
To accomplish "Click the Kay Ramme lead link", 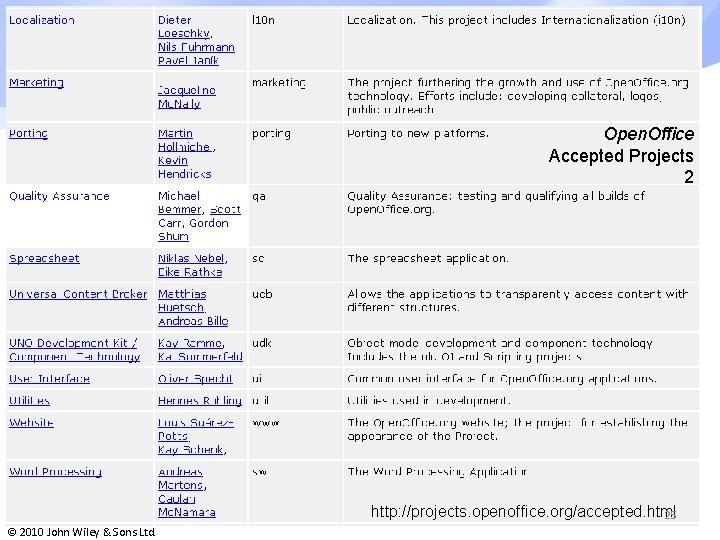I will 190,343.
